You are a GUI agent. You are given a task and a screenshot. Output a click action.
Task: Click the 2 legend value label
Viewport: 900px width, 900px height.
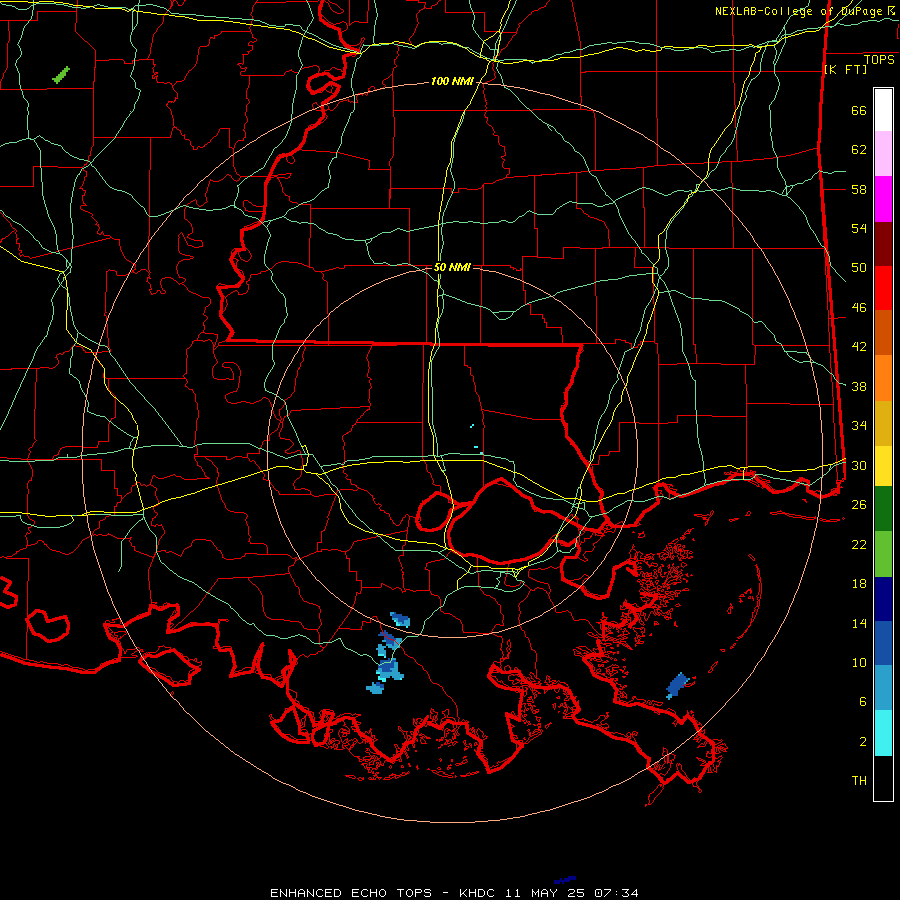(863, 741)
